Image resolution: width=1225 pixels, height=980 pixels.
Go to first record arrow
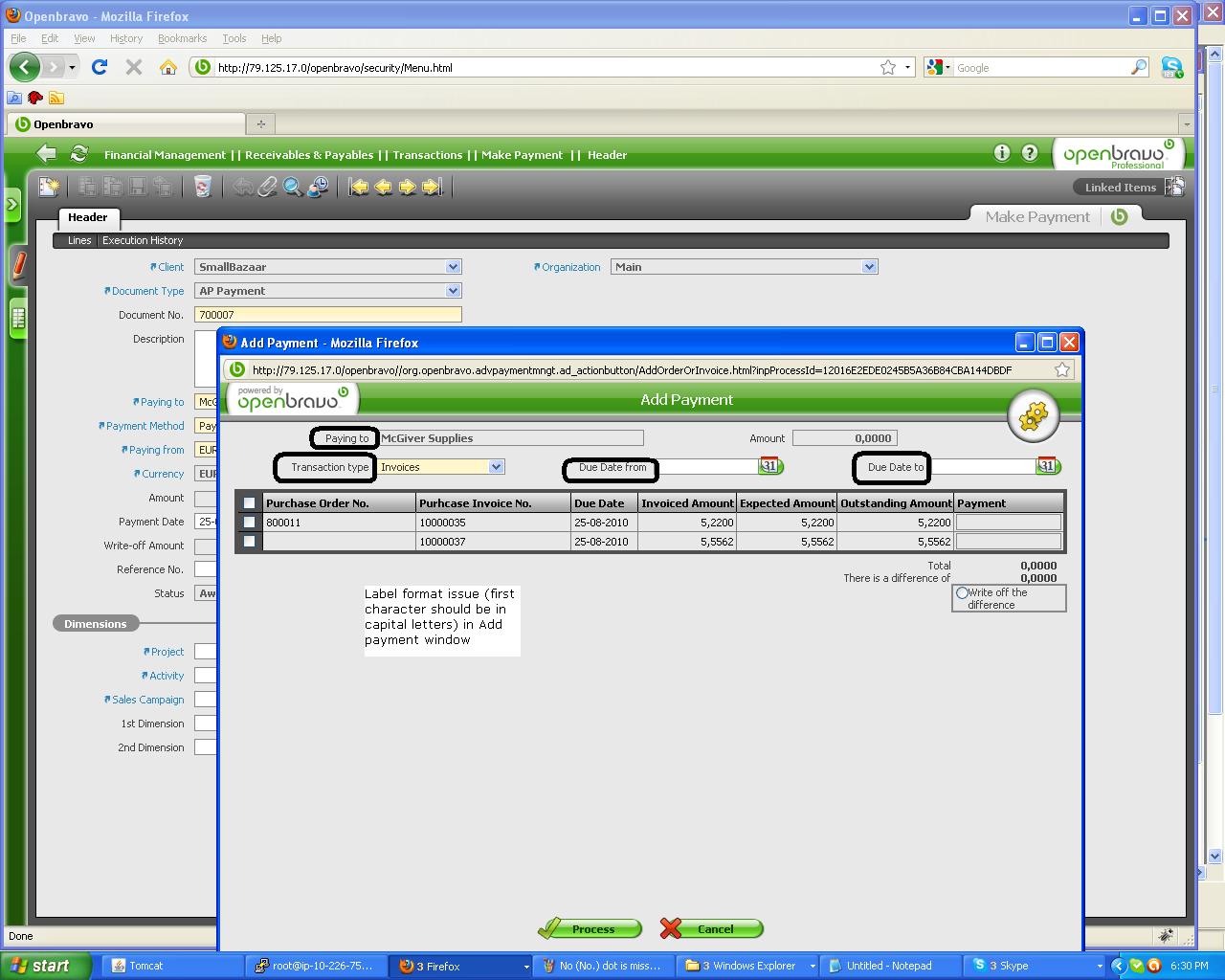(x=358, y=187)
